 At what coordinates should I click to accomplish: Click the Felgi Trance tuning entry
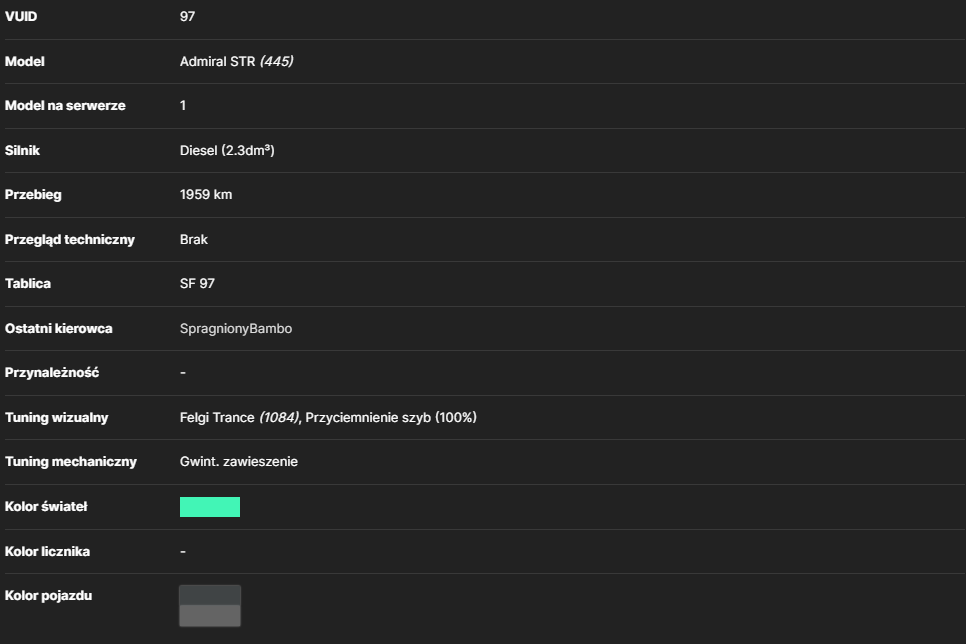(217, 417)
